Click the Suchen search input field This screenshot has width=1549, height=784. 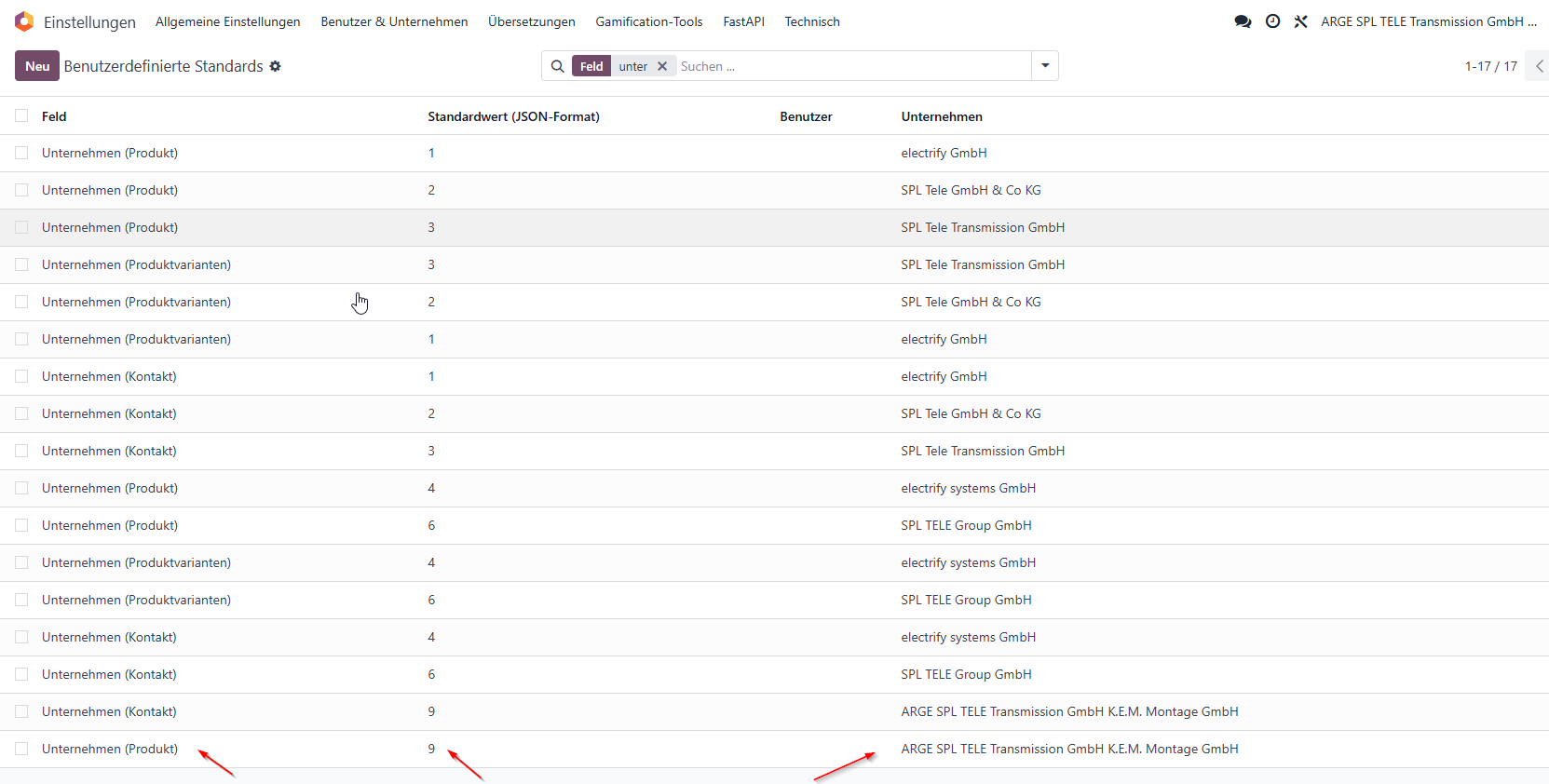point(851,66)
